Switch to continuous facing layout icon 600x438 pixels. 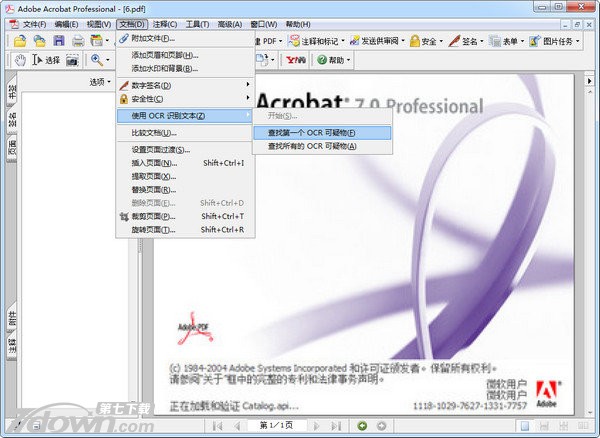[564, 426]
